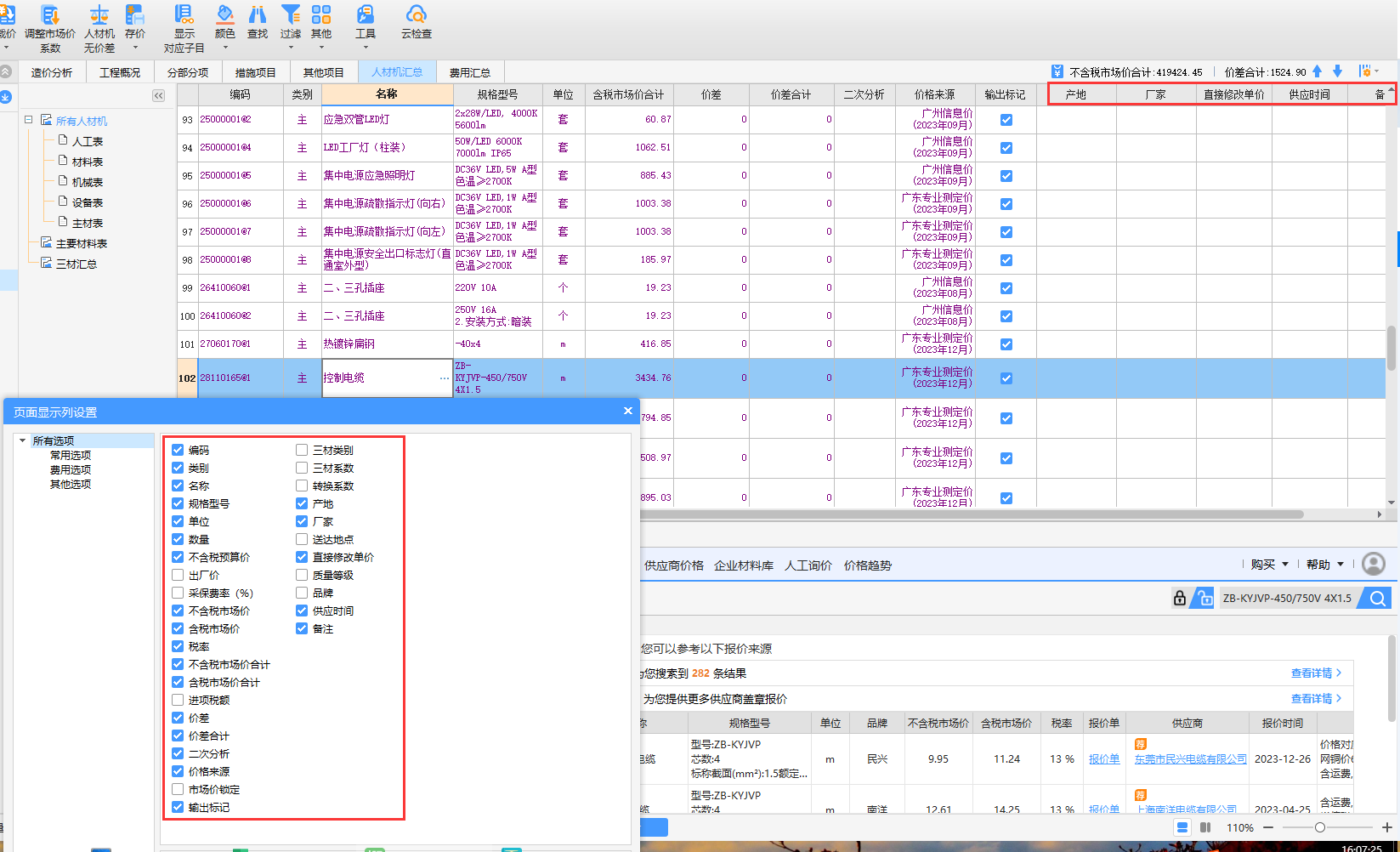Viewport: 1400px width, 852px height.
Task: Toggle the 直接修改单价 checkbox
Action: click(302, 557)
